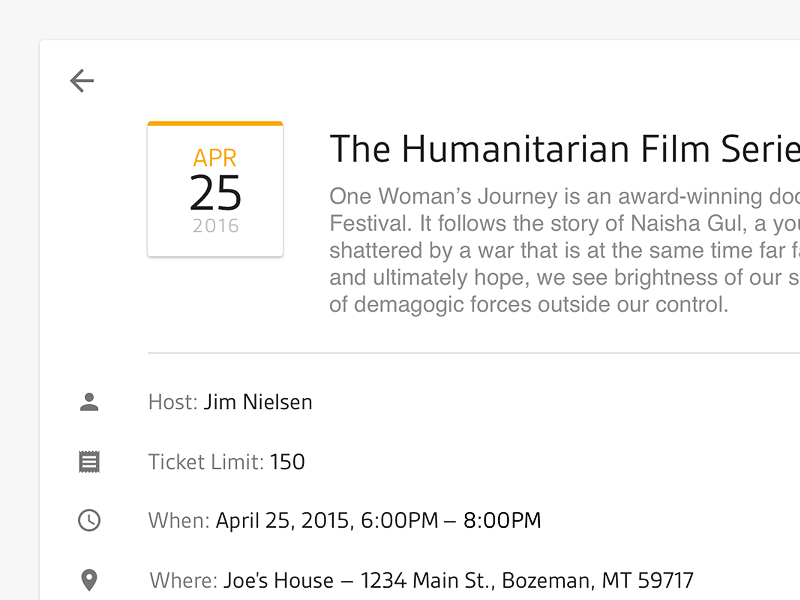Click the ticket limit value 150
This screenshot has width=800, height=600.
point(287,462)
